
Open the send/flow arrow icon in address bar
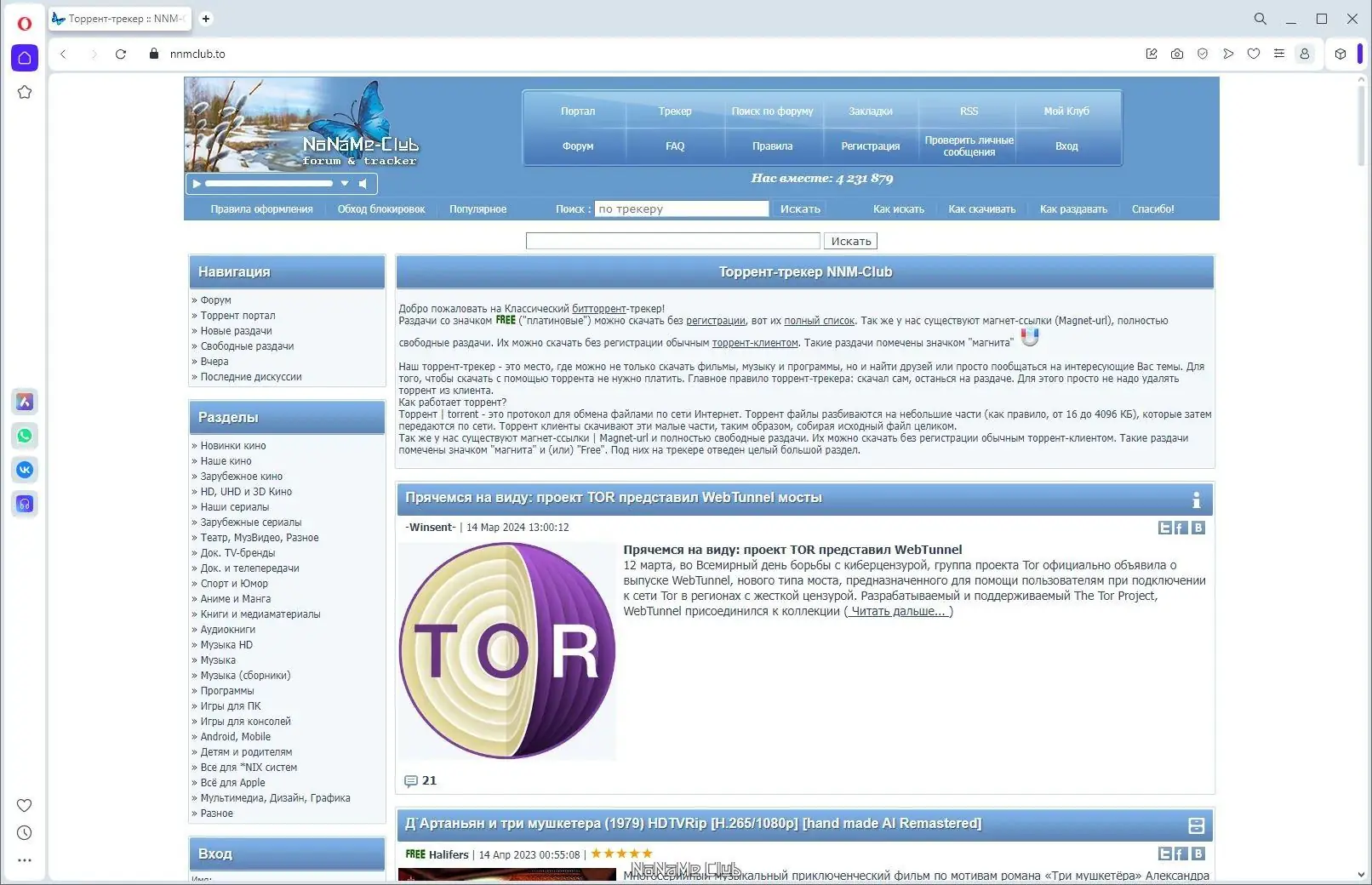1228,54
